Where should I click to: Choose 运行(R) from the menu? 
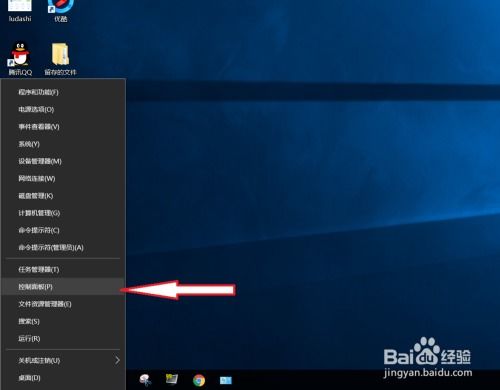(63, 339)
